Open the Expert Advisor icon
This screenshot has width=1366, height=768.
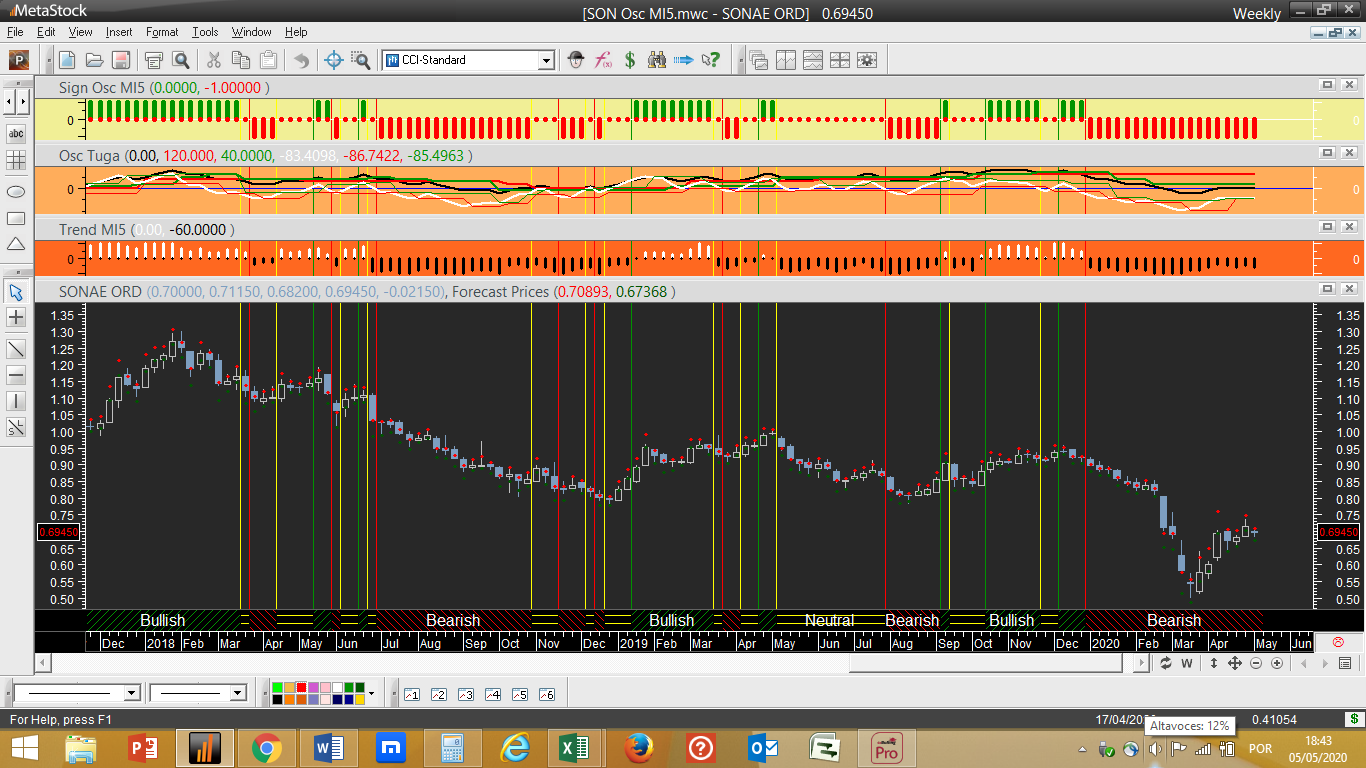[575, 60]
